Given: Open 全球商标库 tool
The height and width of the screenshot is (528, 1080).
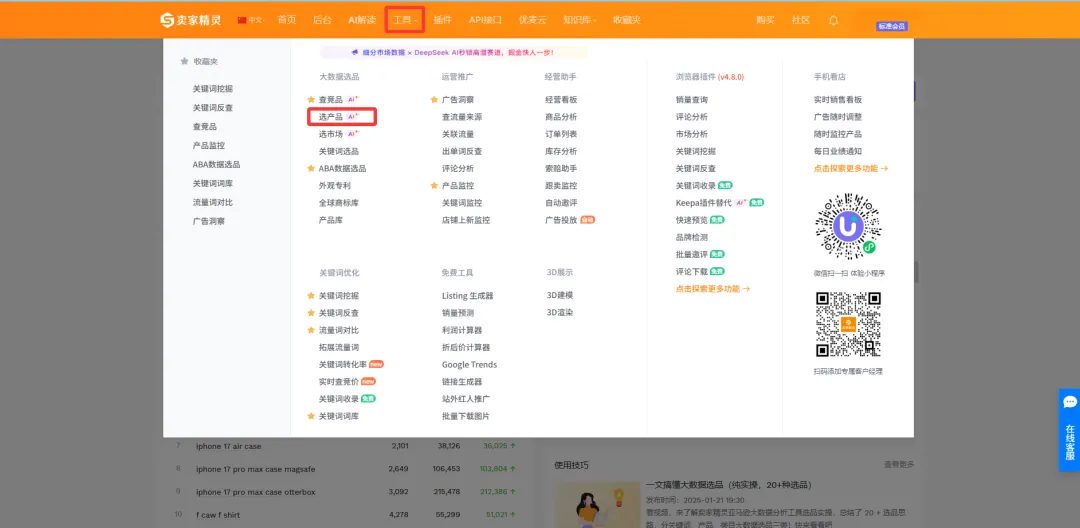Looking at the screenshot, I should 339,203.
